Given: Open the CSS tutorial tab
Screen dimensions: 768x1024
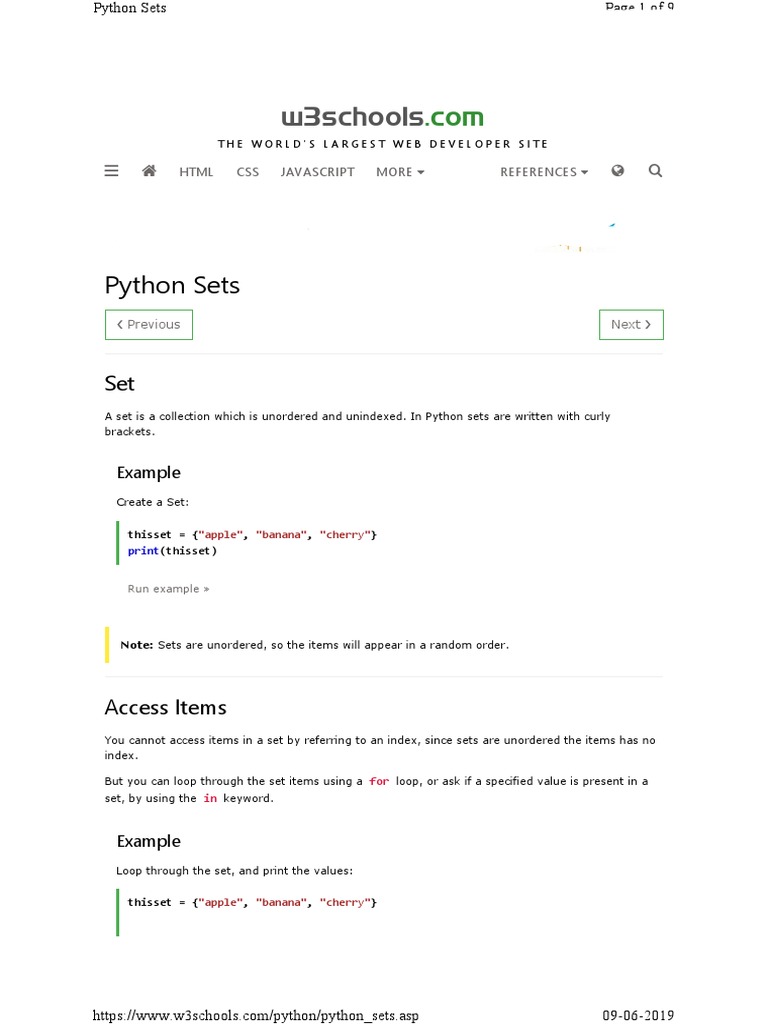Looking at the screenshot, I should pos(247,172).
